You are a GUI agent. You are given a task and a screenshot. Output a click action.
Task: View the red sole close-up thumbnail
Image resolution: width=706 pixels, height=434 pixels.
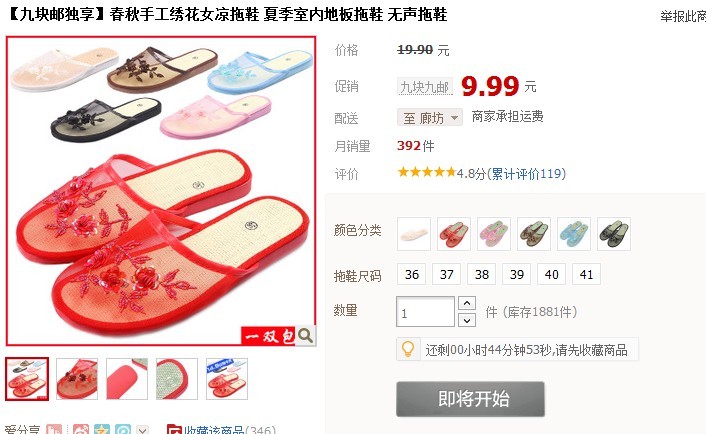(127, 379)
